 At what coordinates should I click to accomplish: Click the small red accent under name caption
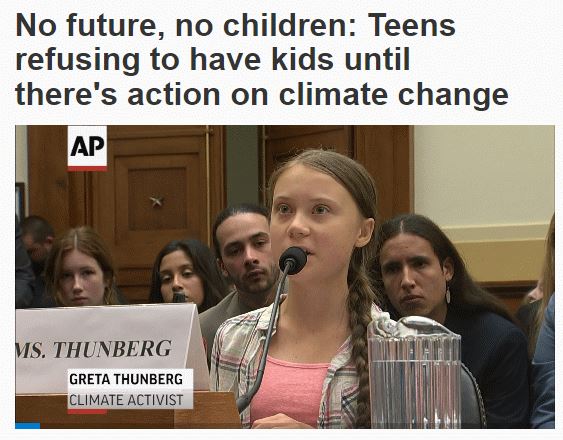pos(87,411)
